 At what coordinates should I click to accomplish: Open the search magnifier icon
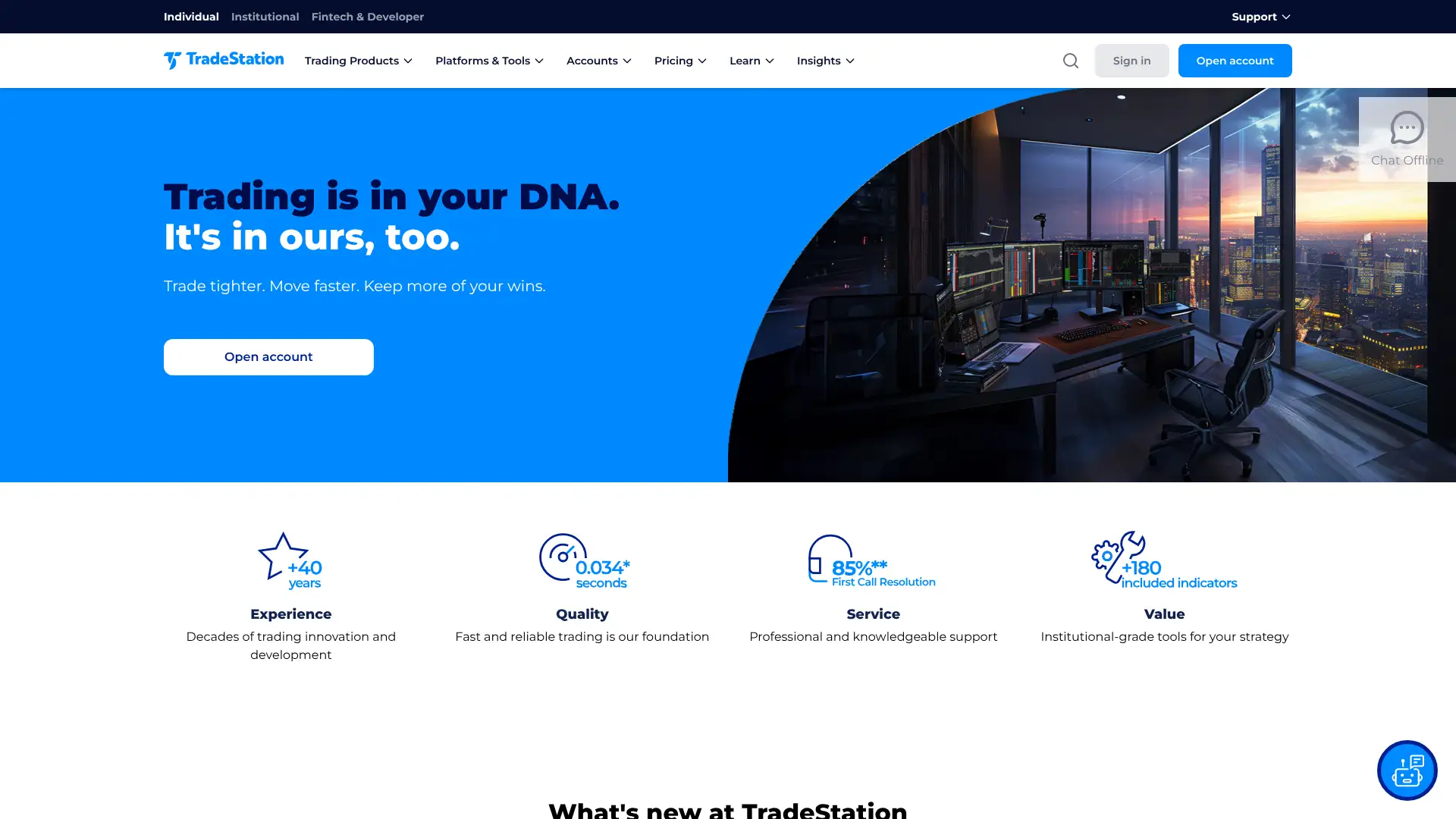pyautogui.click(x=1070, y=61)
